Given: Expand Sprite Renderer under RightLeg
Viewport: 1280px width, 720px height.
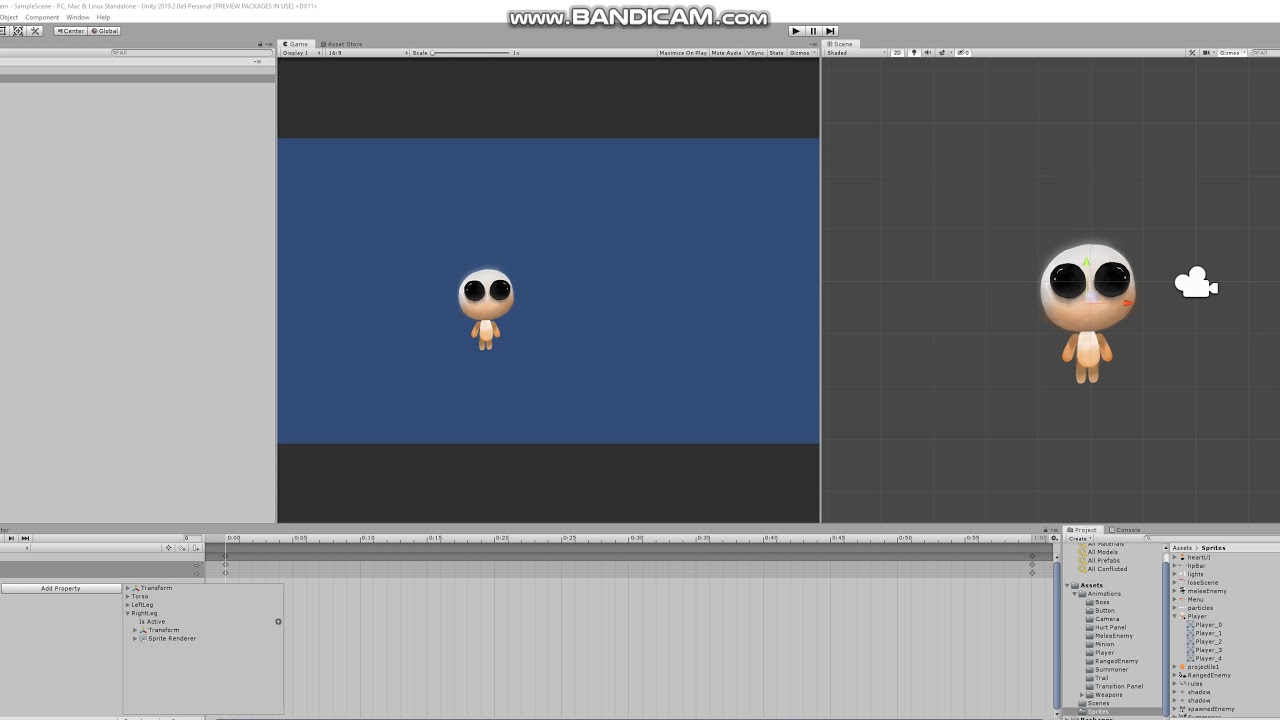Looking at the screenshot, I should click(x=135, y=638).
